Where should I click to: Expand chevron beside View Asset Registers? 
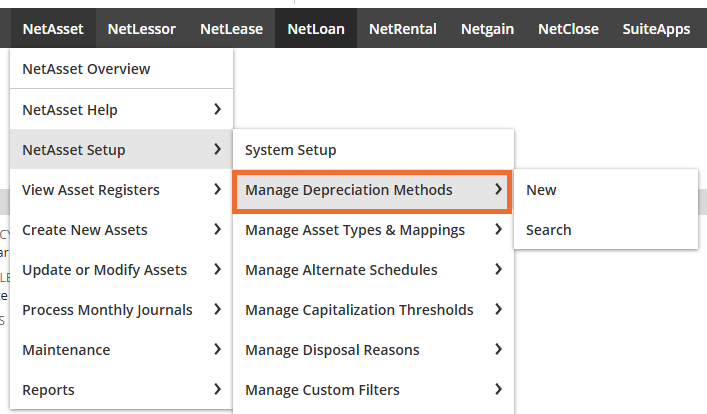point(217,189)
